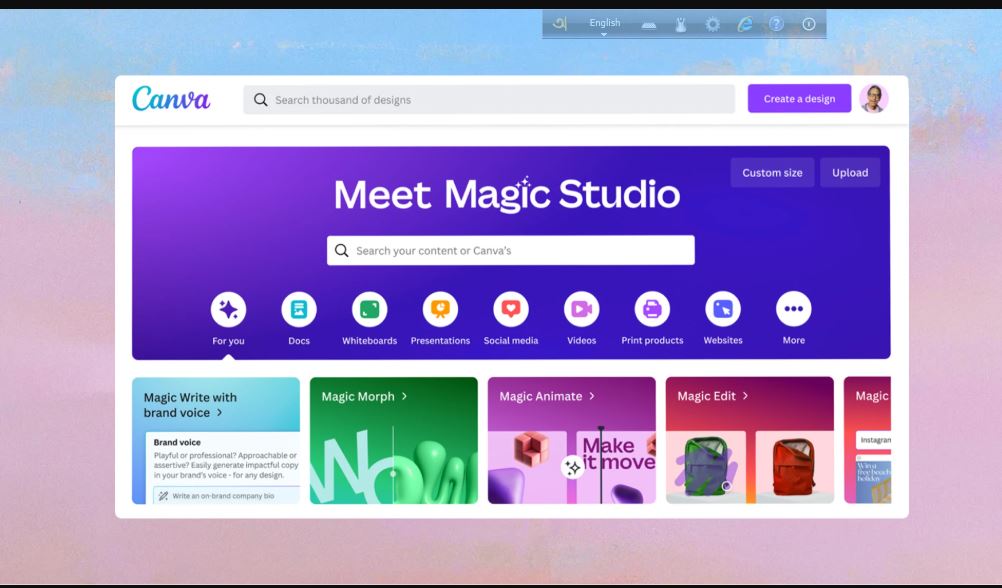Click the Upload button
The image size is (1002, 588).
(850, 173)
